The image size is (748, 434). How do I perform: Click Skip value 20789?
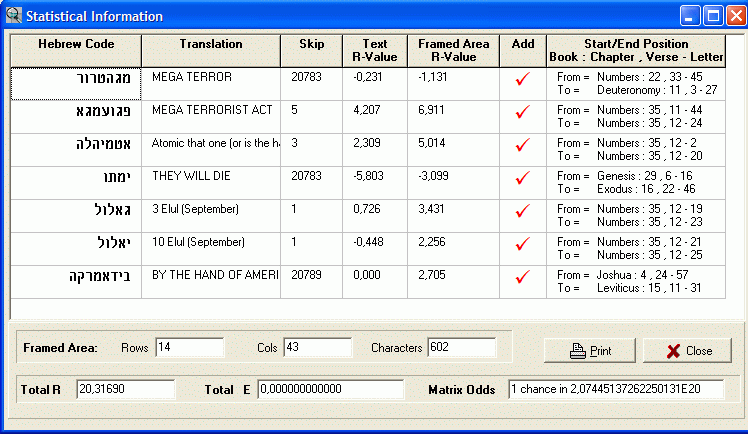click(x=306, y=275)
